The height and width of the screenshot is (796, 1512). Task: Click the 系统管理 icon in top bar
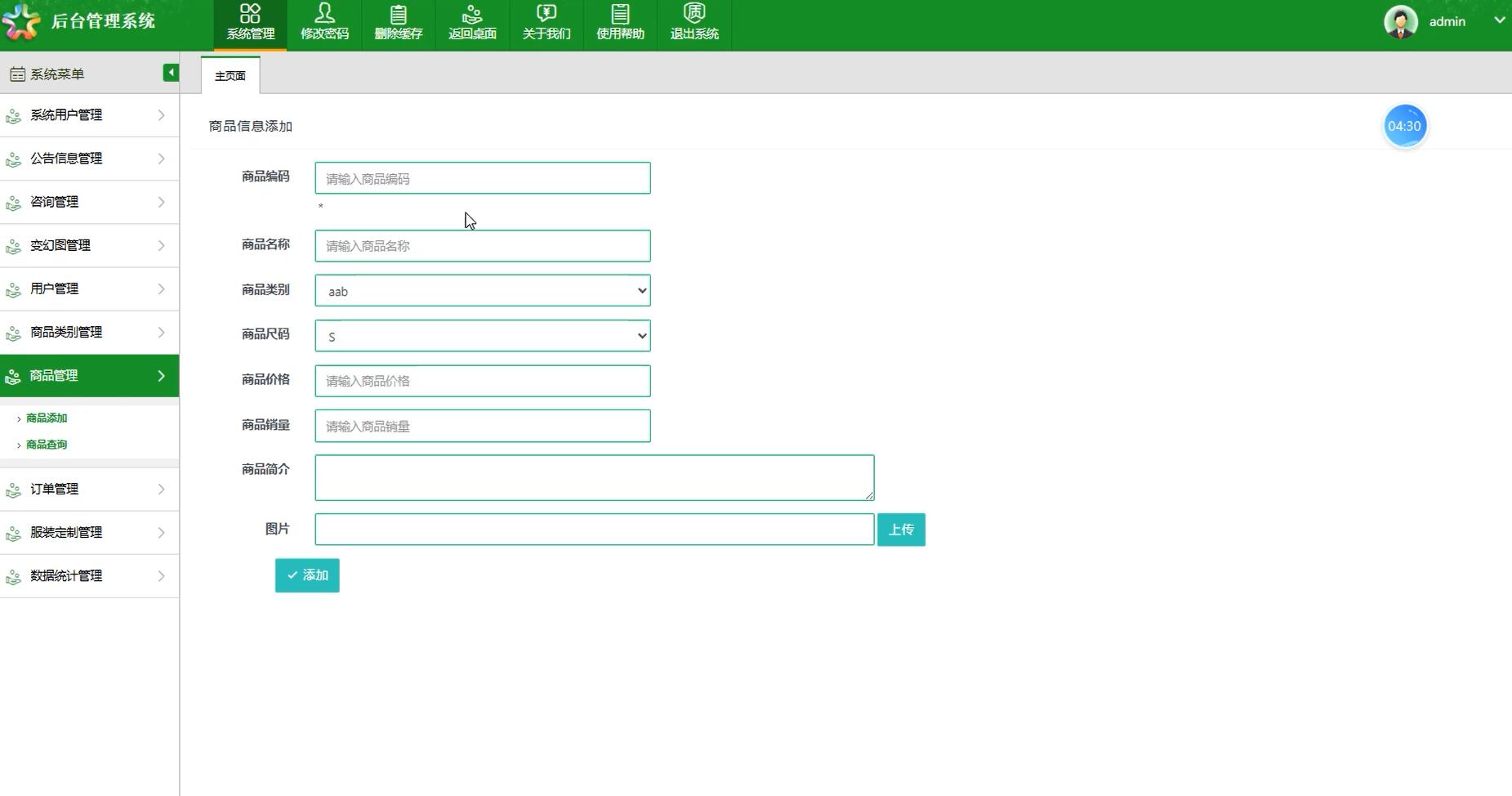(250, 14)
